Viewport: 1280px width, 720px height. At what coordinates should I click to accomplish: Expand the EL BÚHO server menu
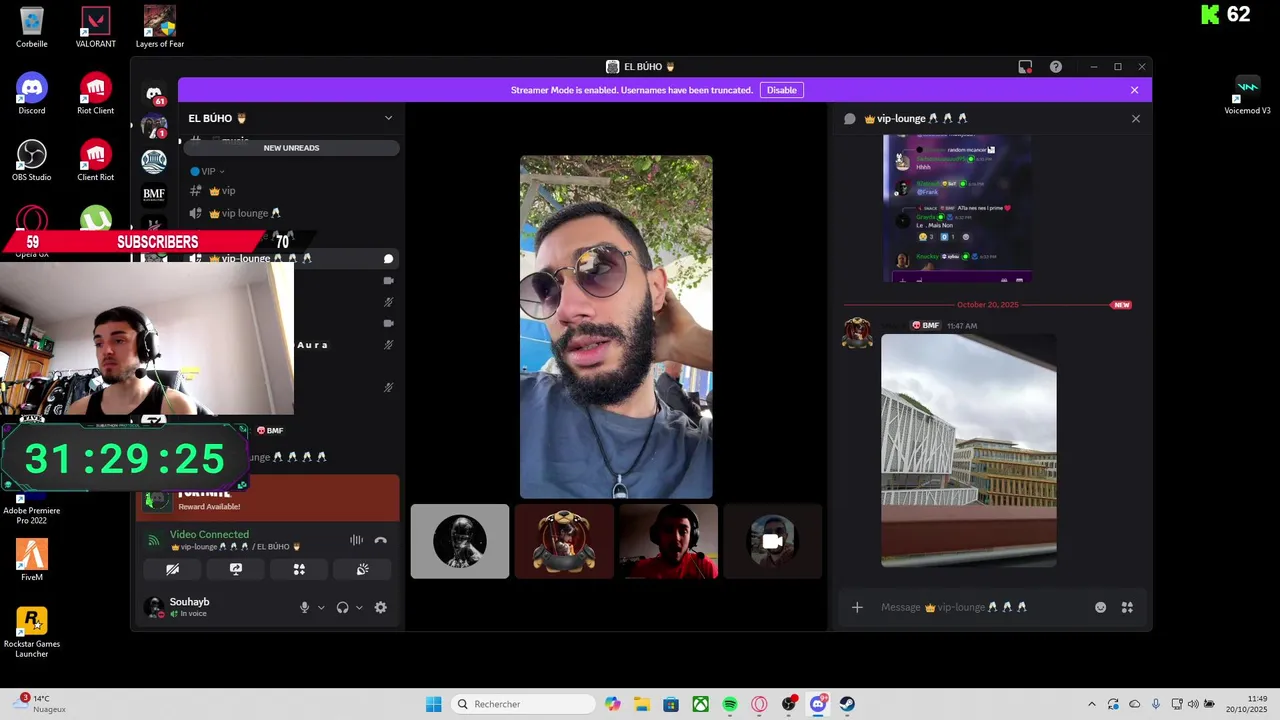coord(389,118)
